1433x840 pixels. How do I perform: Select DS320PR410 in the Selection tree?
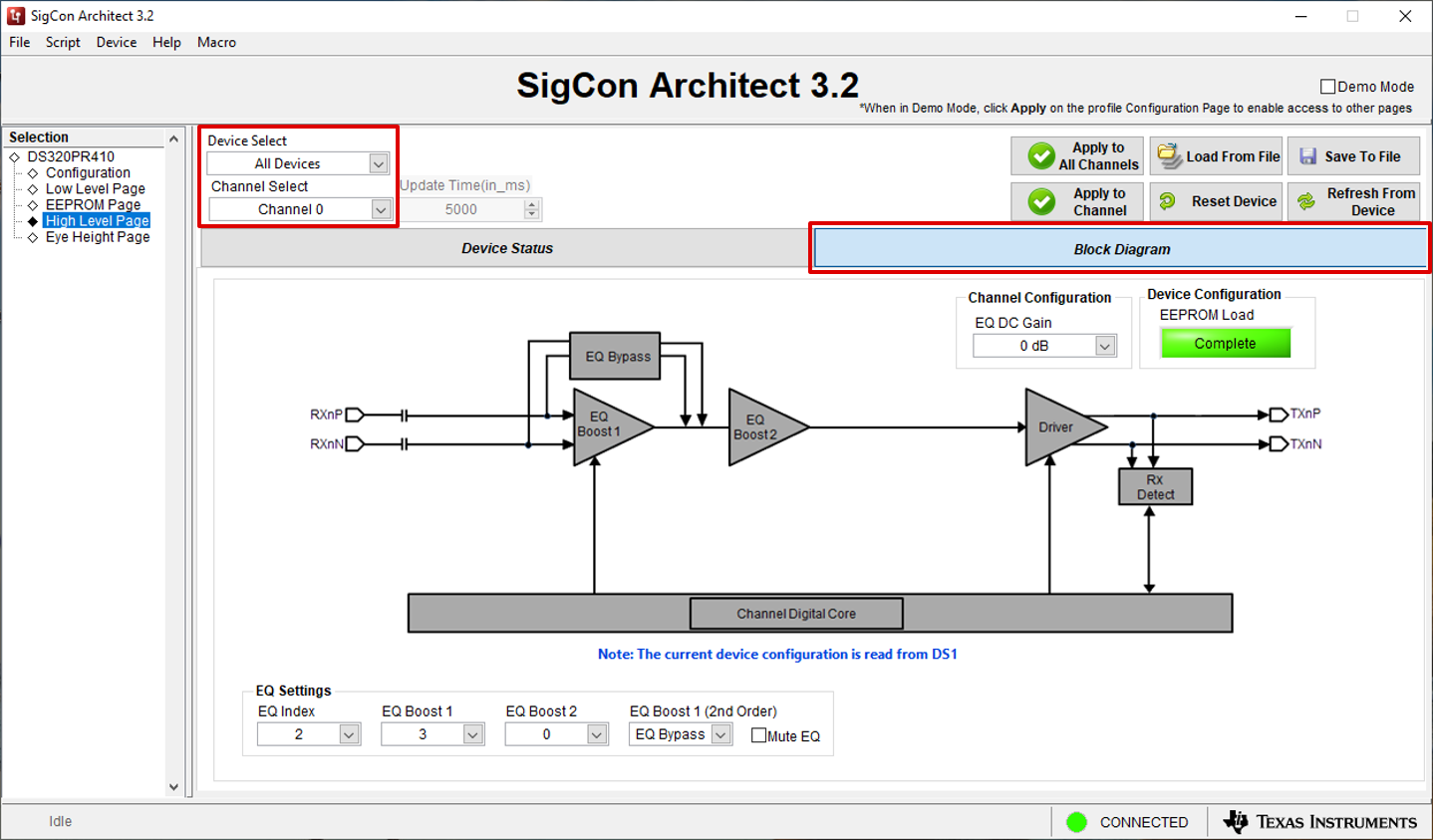tap(71, 156)
